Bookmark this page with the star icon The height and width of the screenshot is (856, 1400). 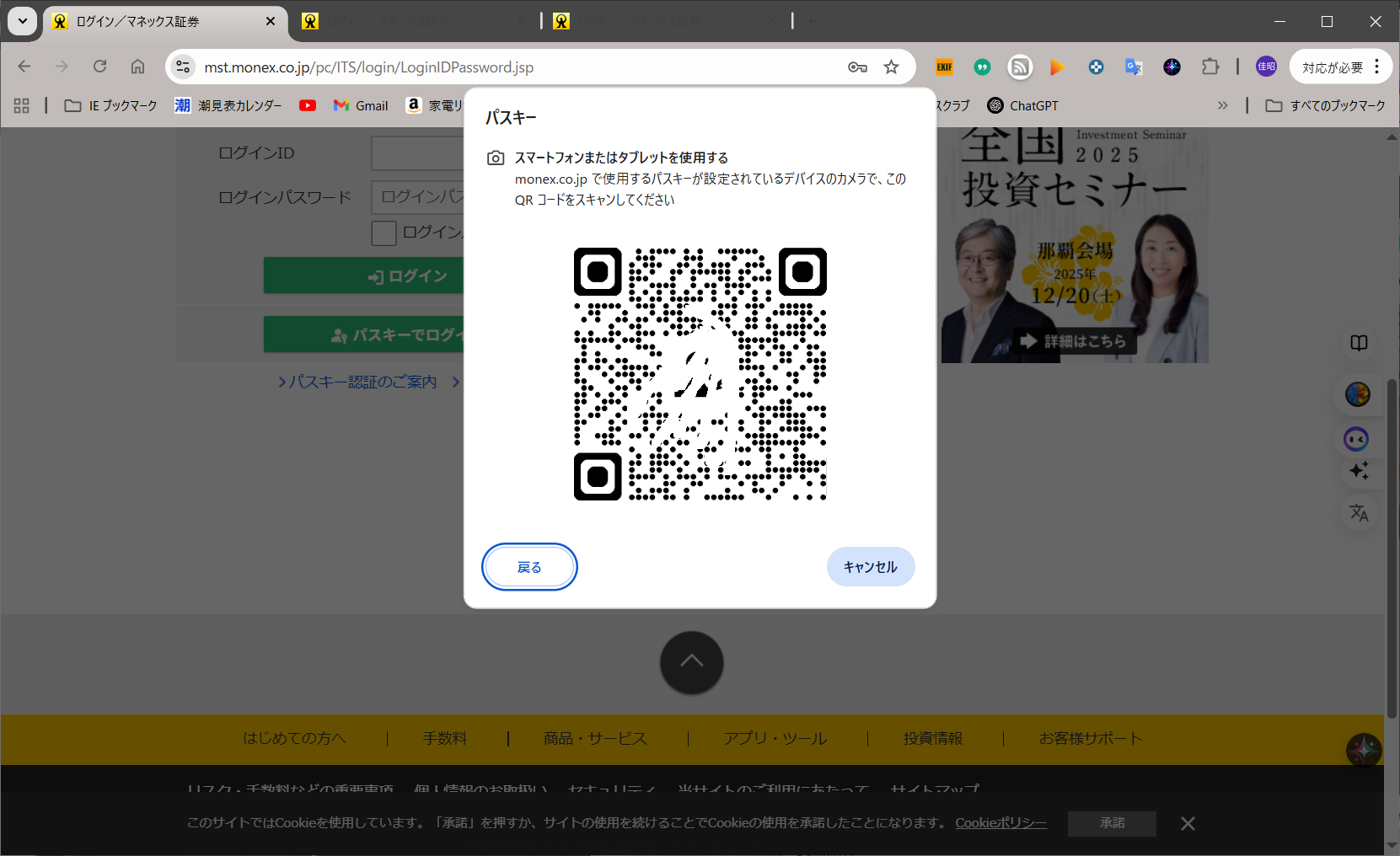click(891, 67)
